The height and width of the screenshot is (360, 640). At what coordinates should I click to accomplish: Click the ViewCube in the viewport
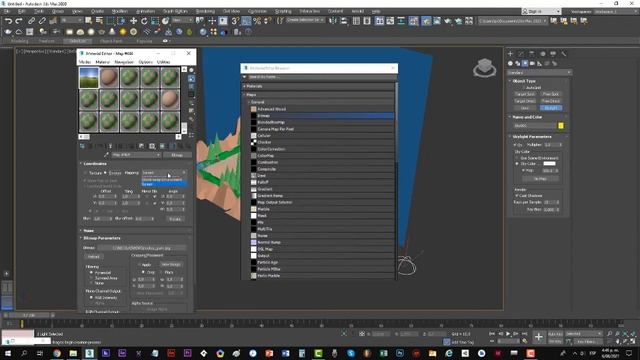click(x=484, y=67)
